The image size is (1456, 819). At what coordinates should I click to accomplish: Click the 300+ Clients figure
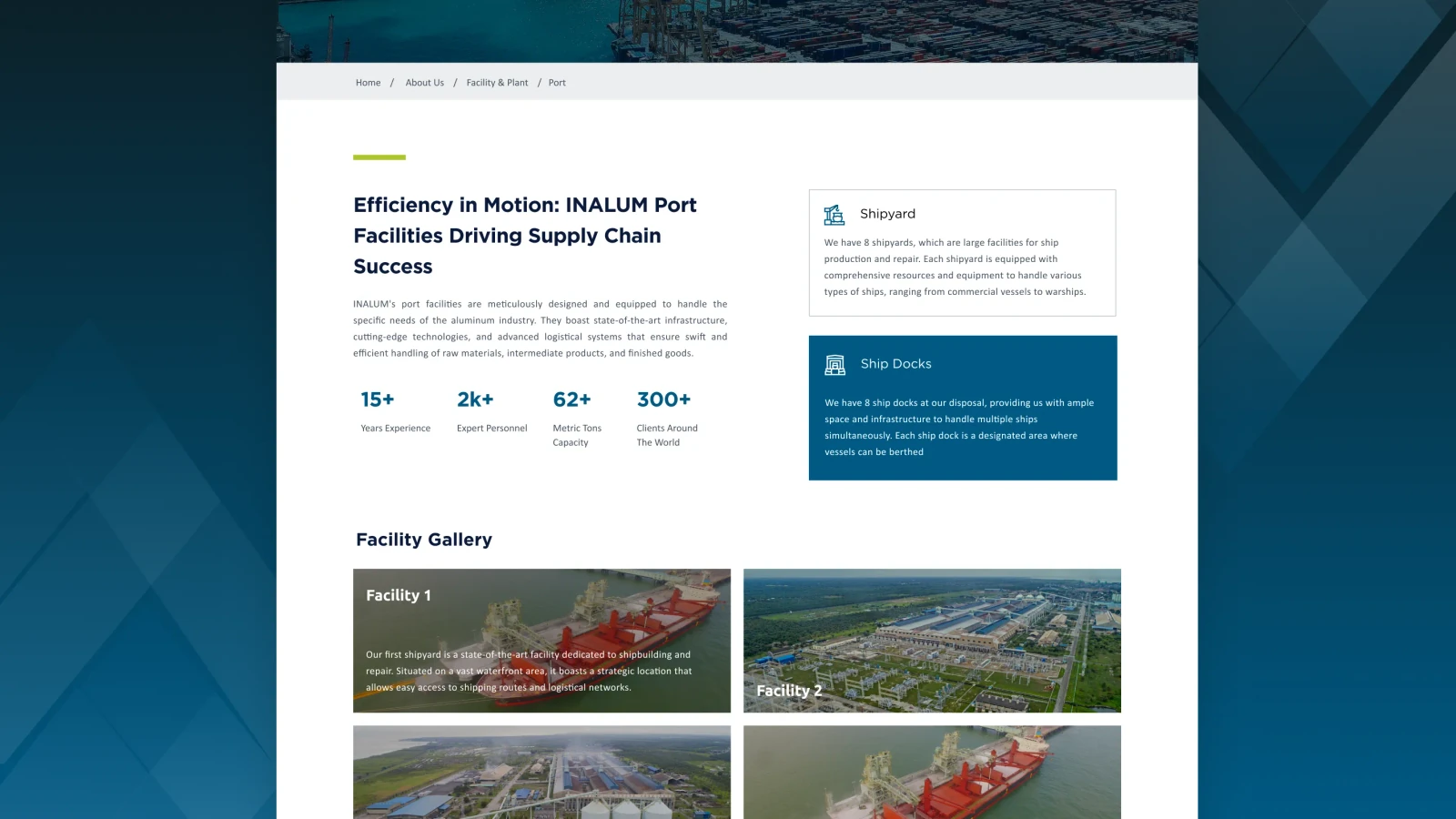click(664, 399)
